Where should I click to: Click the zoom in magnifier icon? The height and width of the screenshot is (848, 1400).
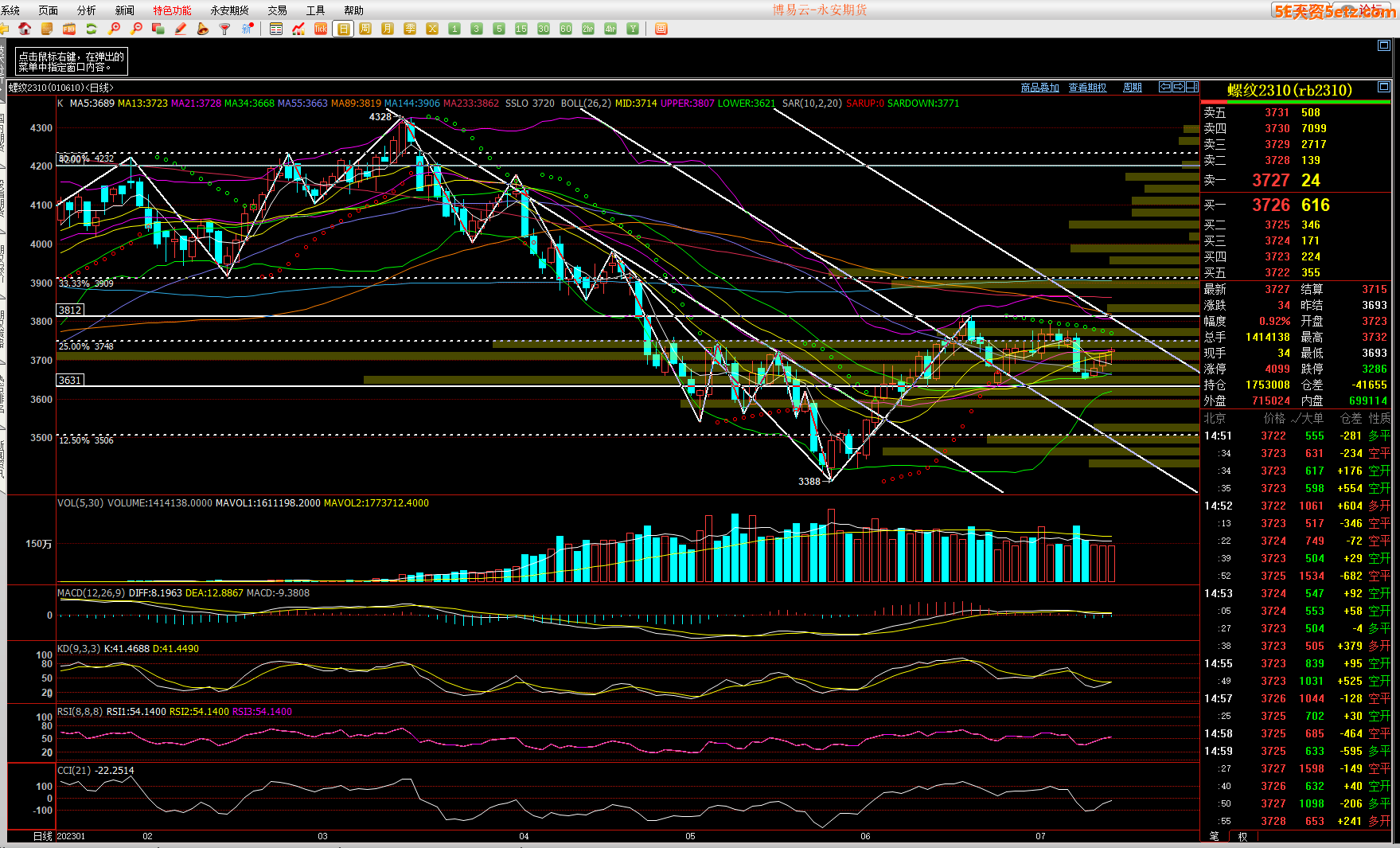coord(114,29)
